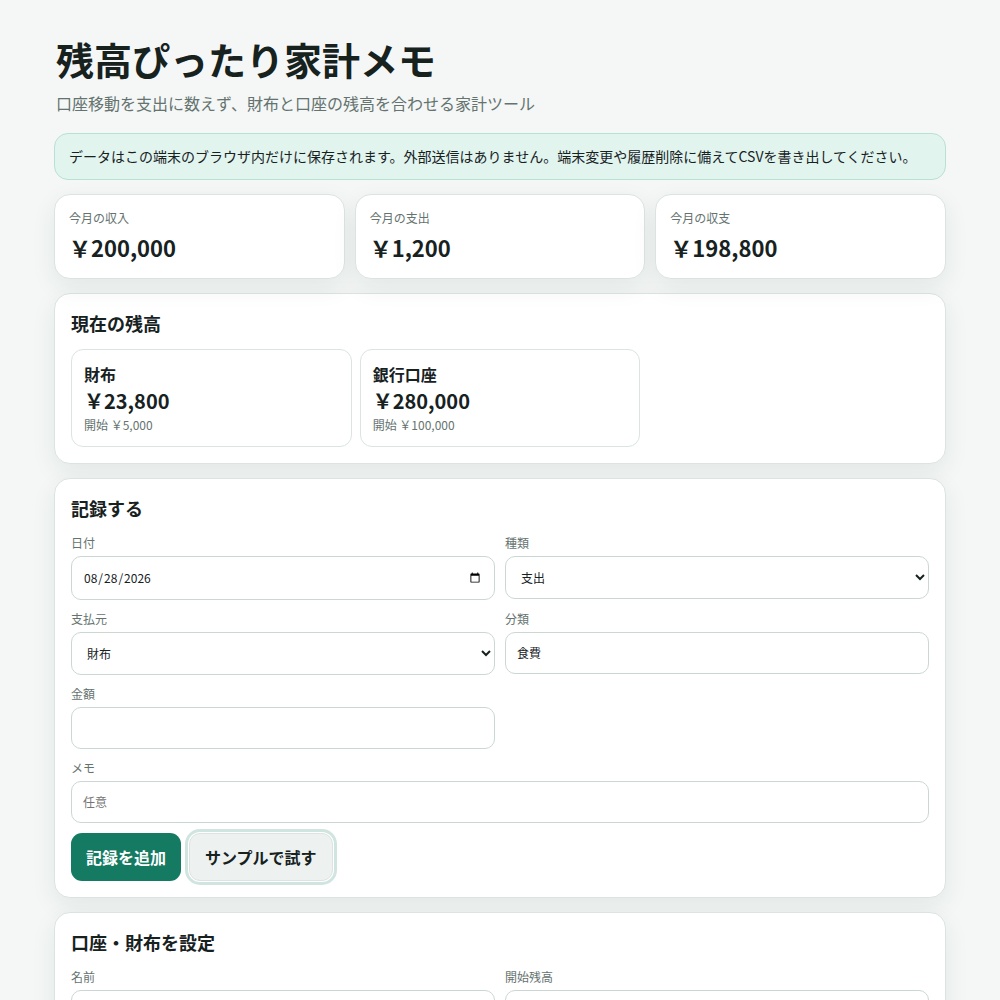This screenshot has height=1000, width=1000.
Task: Click the 財布 starting balance 開始 ￥5,000
Action: tap(119, 425)
